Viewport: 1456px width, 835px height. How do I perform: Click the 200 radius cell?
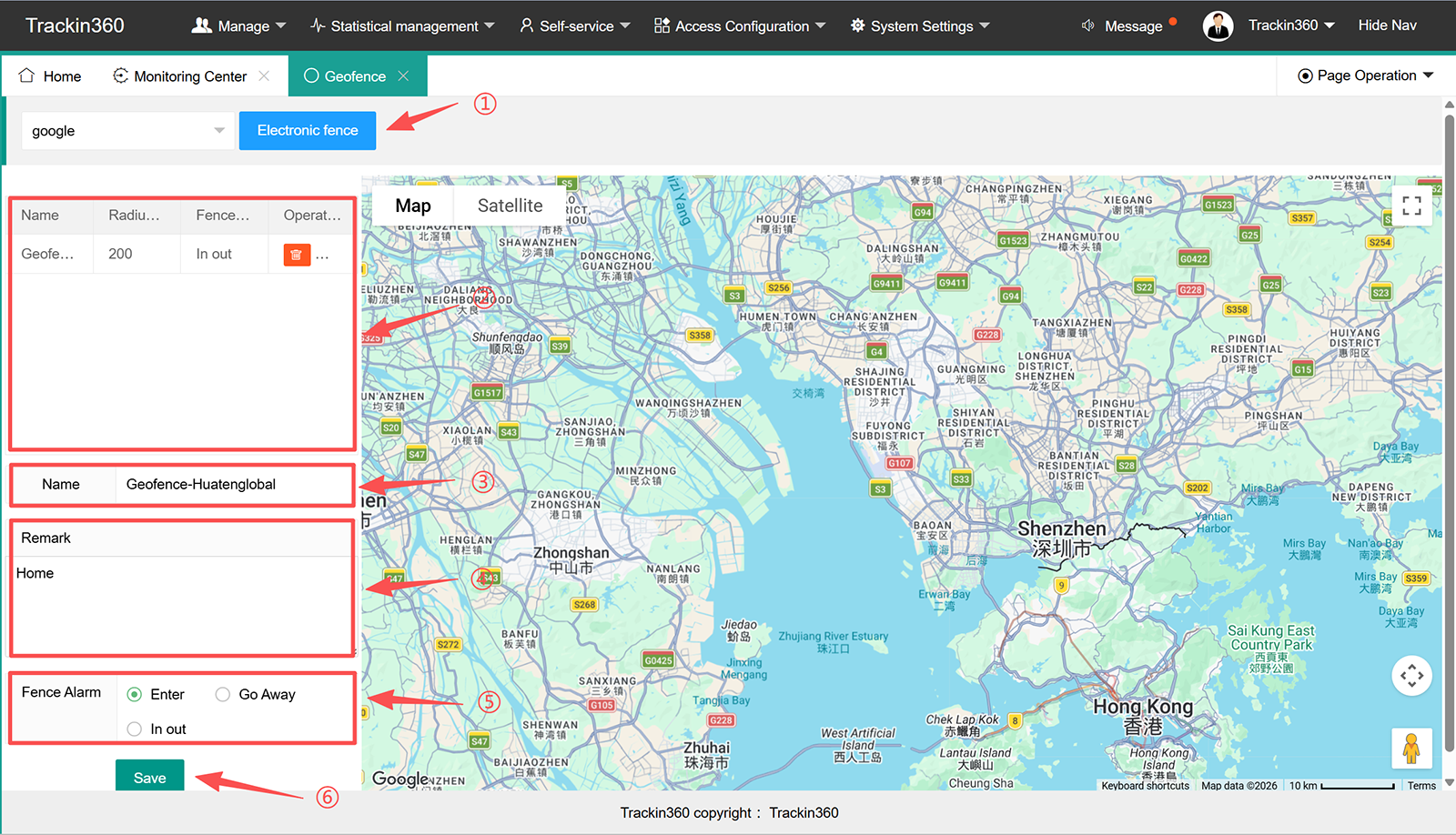coord(136,254)
